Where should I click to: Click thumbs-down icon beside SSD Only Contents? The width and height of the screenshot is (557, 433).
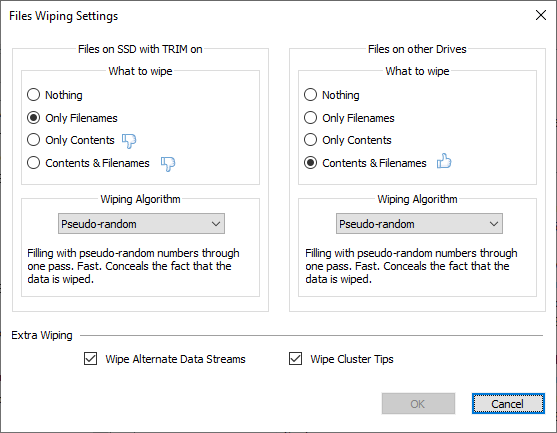click(x=129, y=141)
